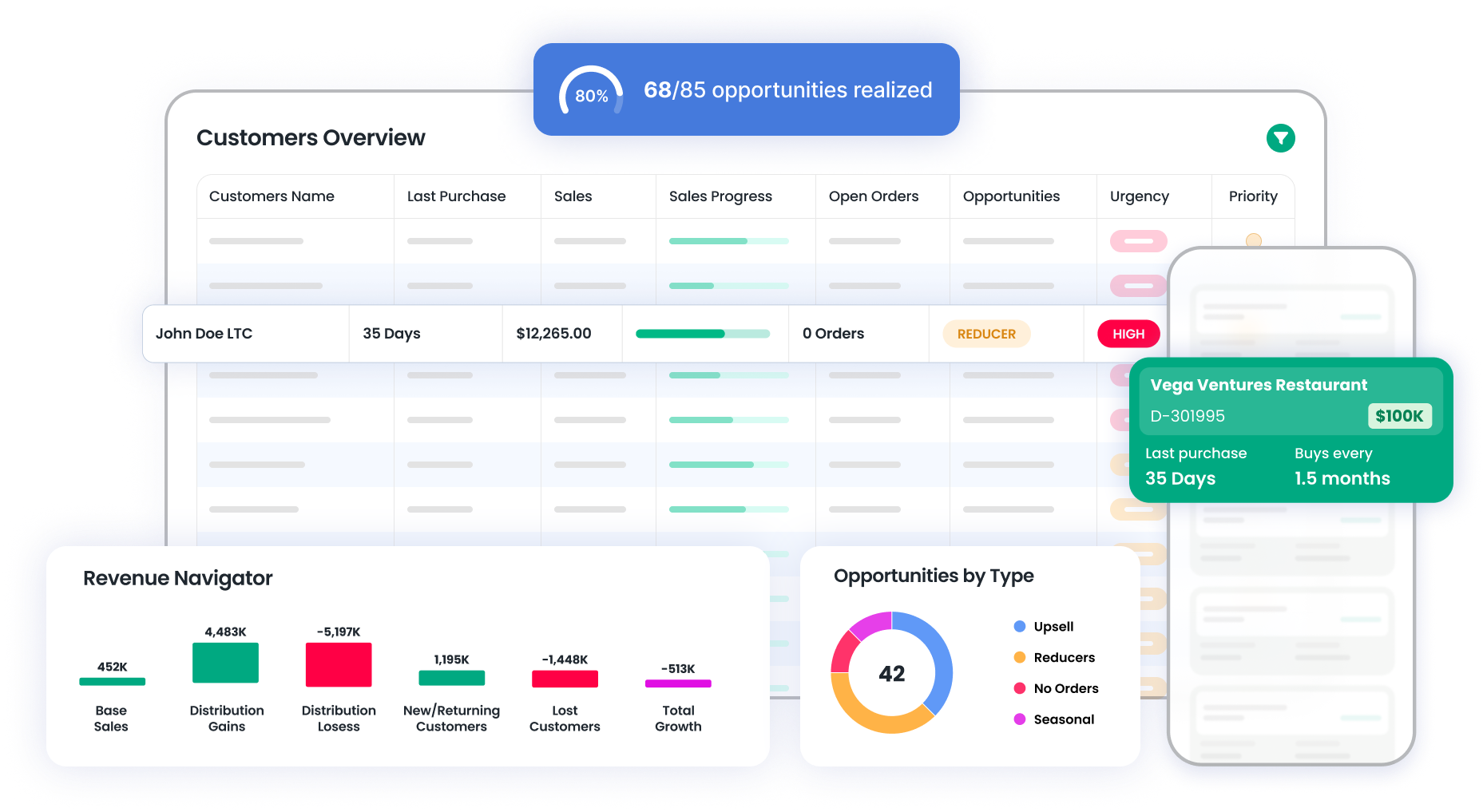Screen dimensions: 1483x812
Task: Click the Sales Progress column header
Action: 720,196
